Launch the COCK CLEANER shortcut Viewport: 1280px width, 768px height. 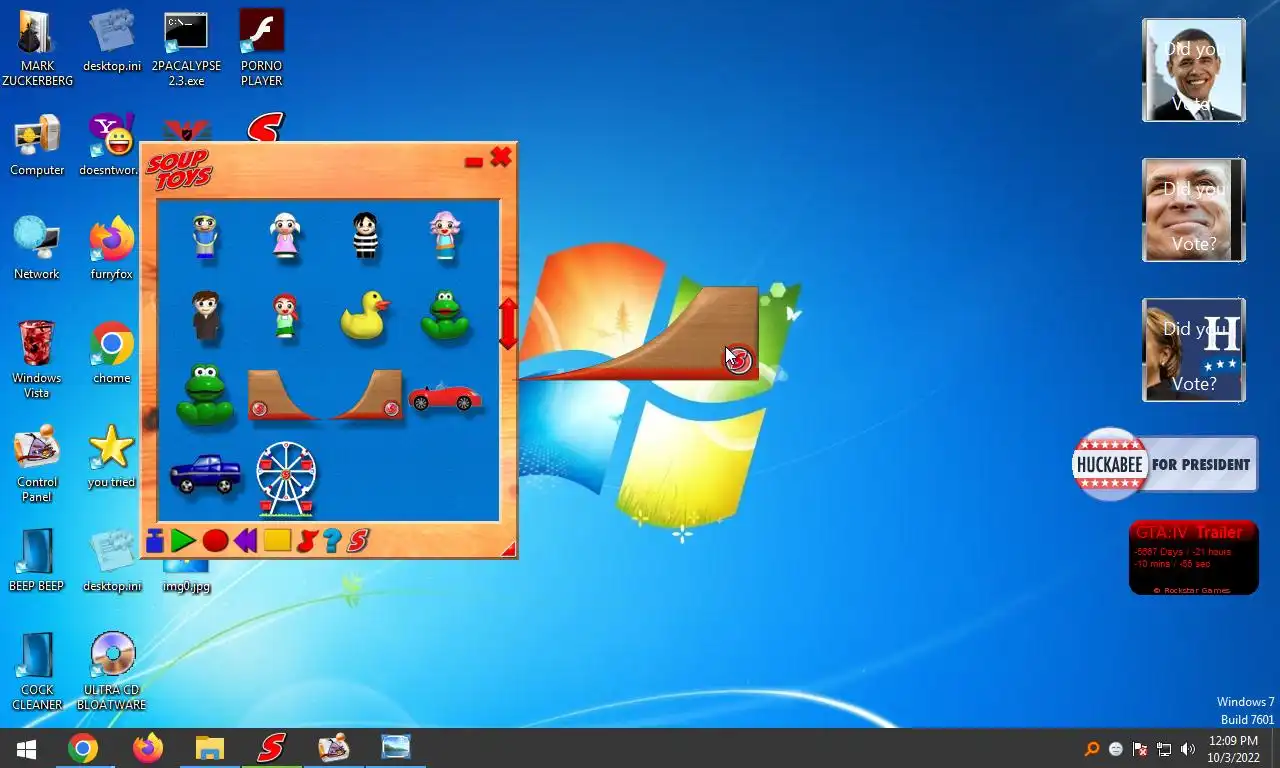[37, 672]
